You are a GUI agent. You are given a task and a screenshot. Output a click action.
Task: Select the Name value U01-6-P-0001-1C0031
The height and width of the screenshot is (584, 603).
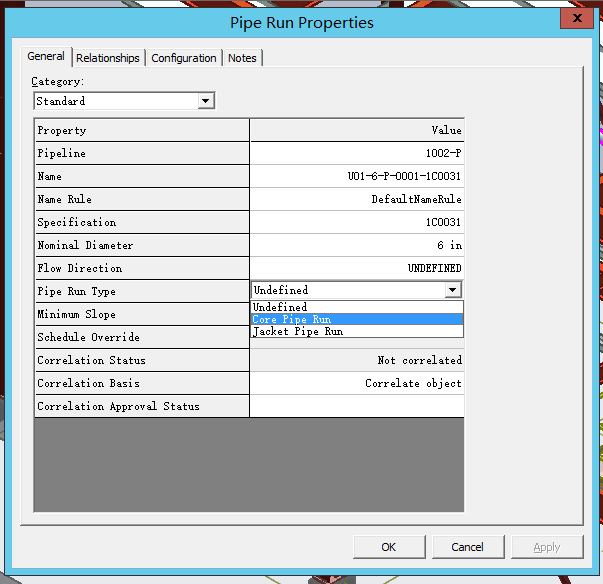pos(357,176)
